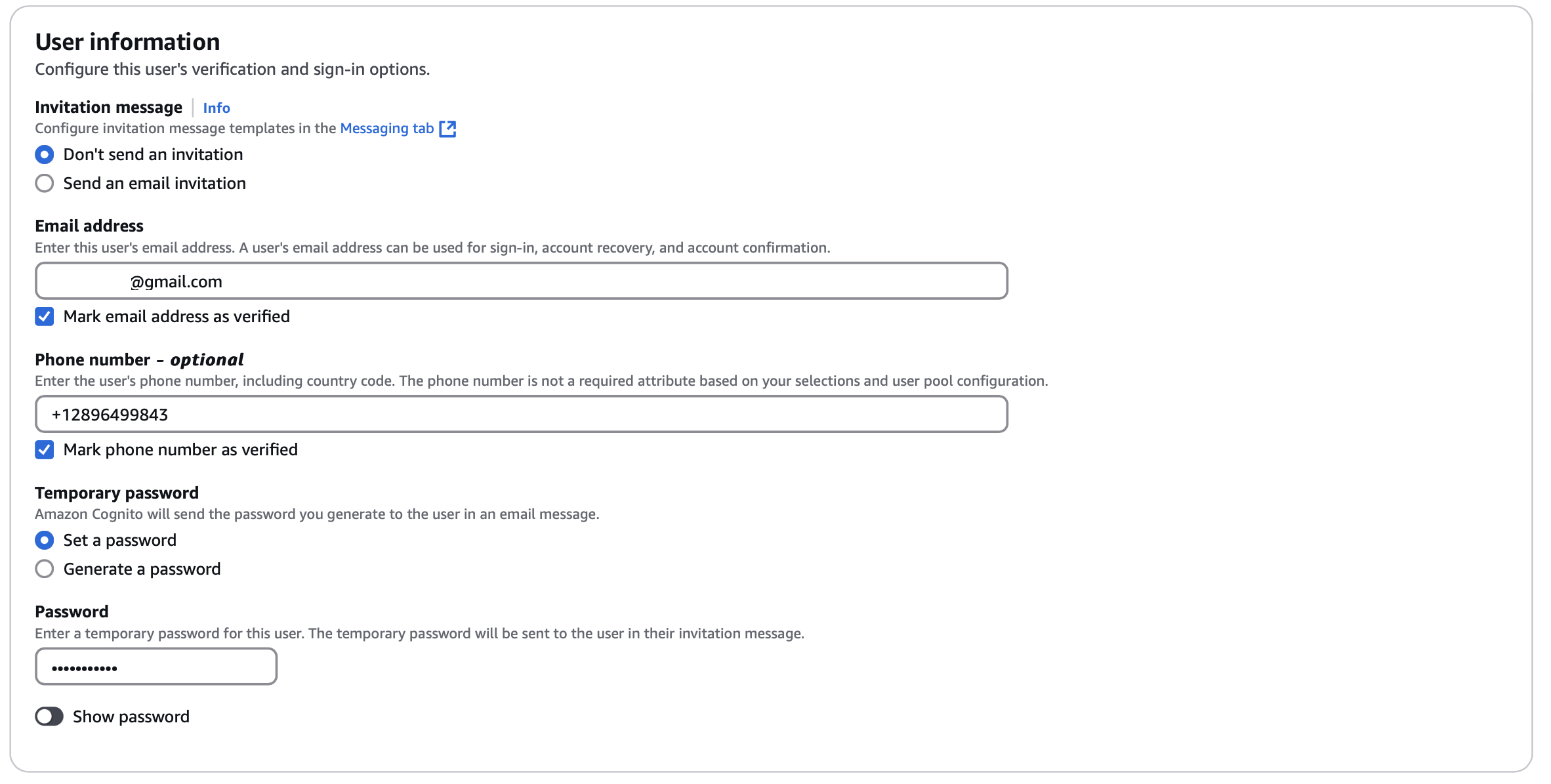Click the external link icon beside Messaging tab

(x=447, y=129)
